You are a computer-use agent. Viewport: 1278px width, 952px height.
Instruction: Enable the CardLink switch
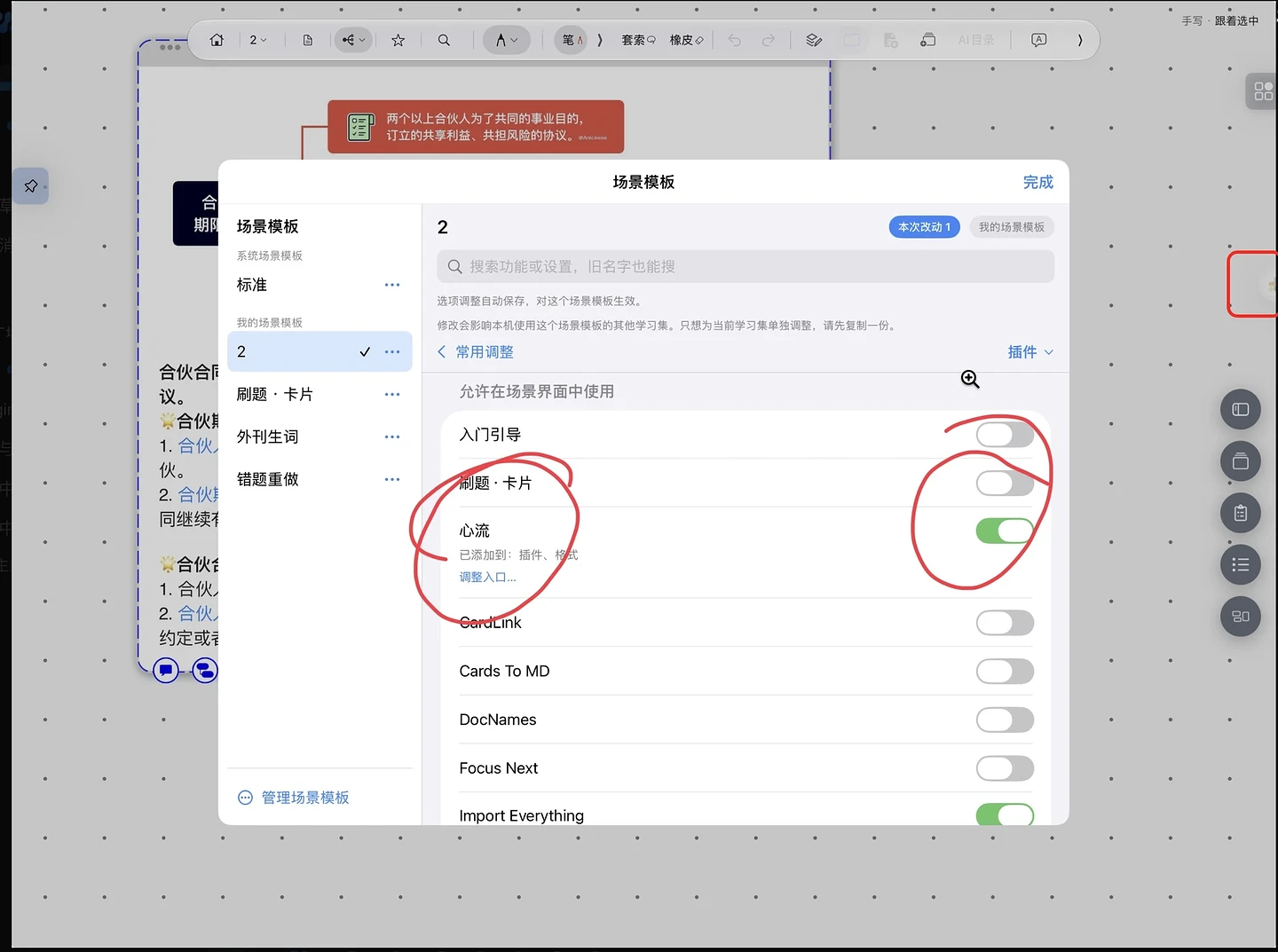tap(1005, 623)
